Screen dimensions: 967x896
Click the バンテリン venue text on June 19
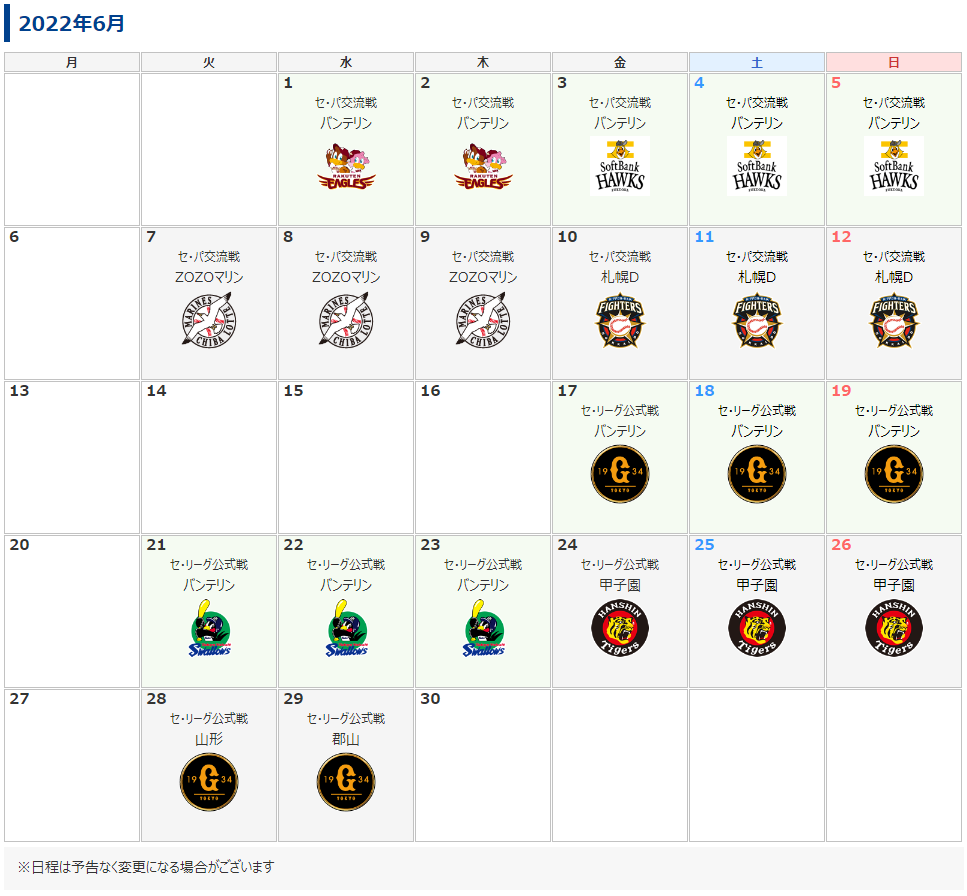[x=894, y=431]
